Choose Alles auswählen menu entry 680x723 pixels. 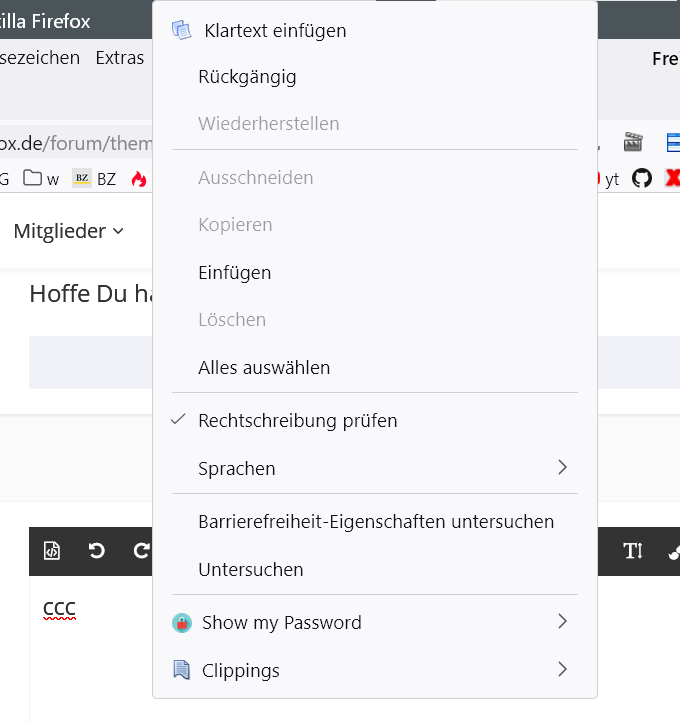[x=264, y=367]
